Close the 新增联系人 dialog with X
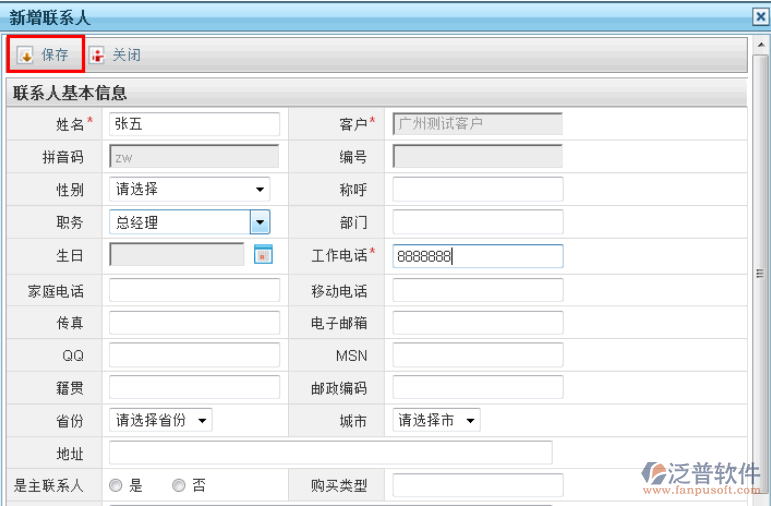The height and width of the screenshot is (506, 771). (x=761, y=17)
